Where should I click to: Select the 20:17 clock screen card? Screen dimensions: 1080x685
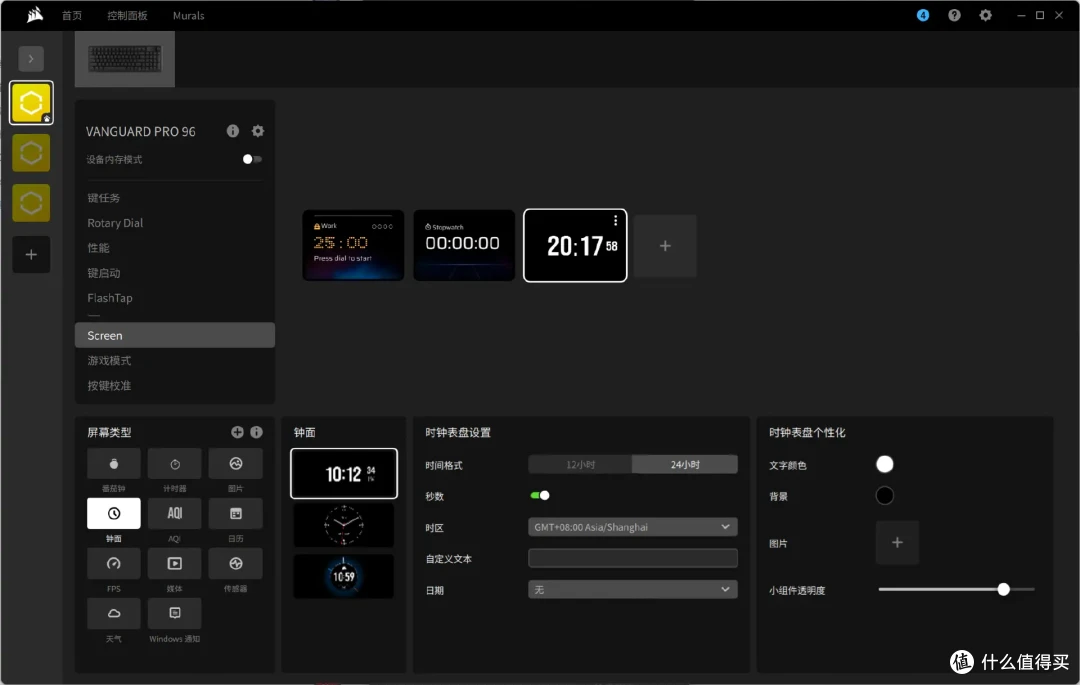tap(575, 245)
